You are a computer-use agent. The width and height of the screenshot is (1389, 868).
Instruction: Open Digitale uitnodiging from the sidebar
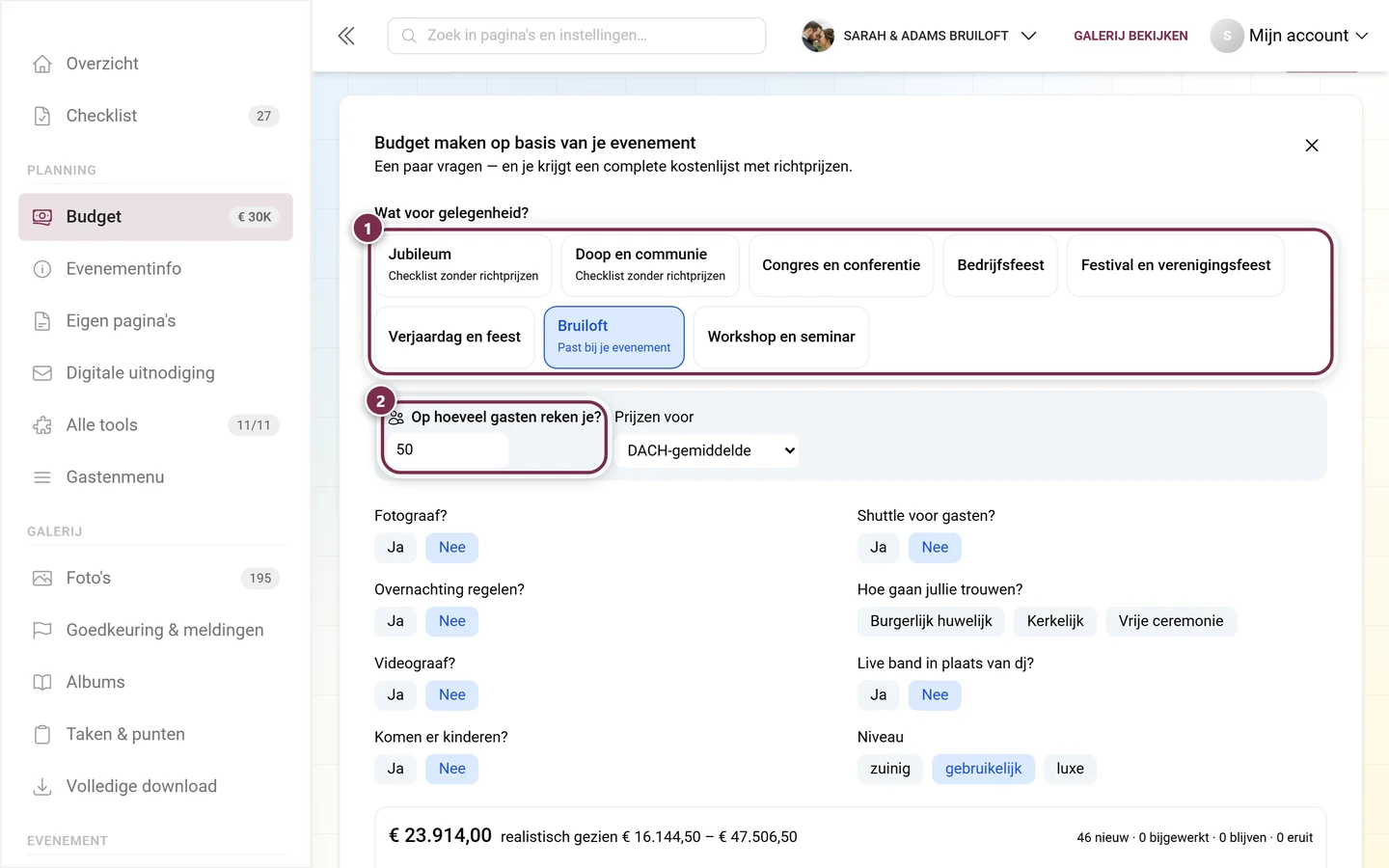tap(155, 373)
